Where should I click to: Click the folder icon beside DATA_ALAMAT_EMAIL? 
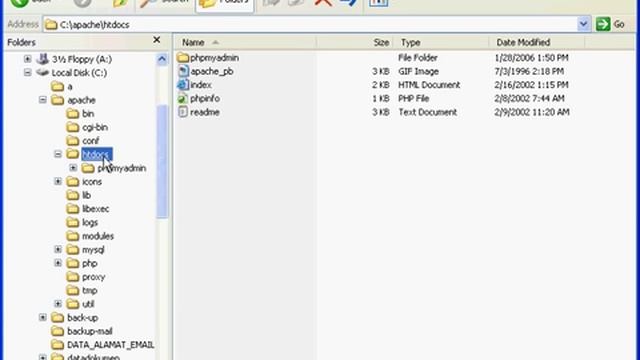58,345
